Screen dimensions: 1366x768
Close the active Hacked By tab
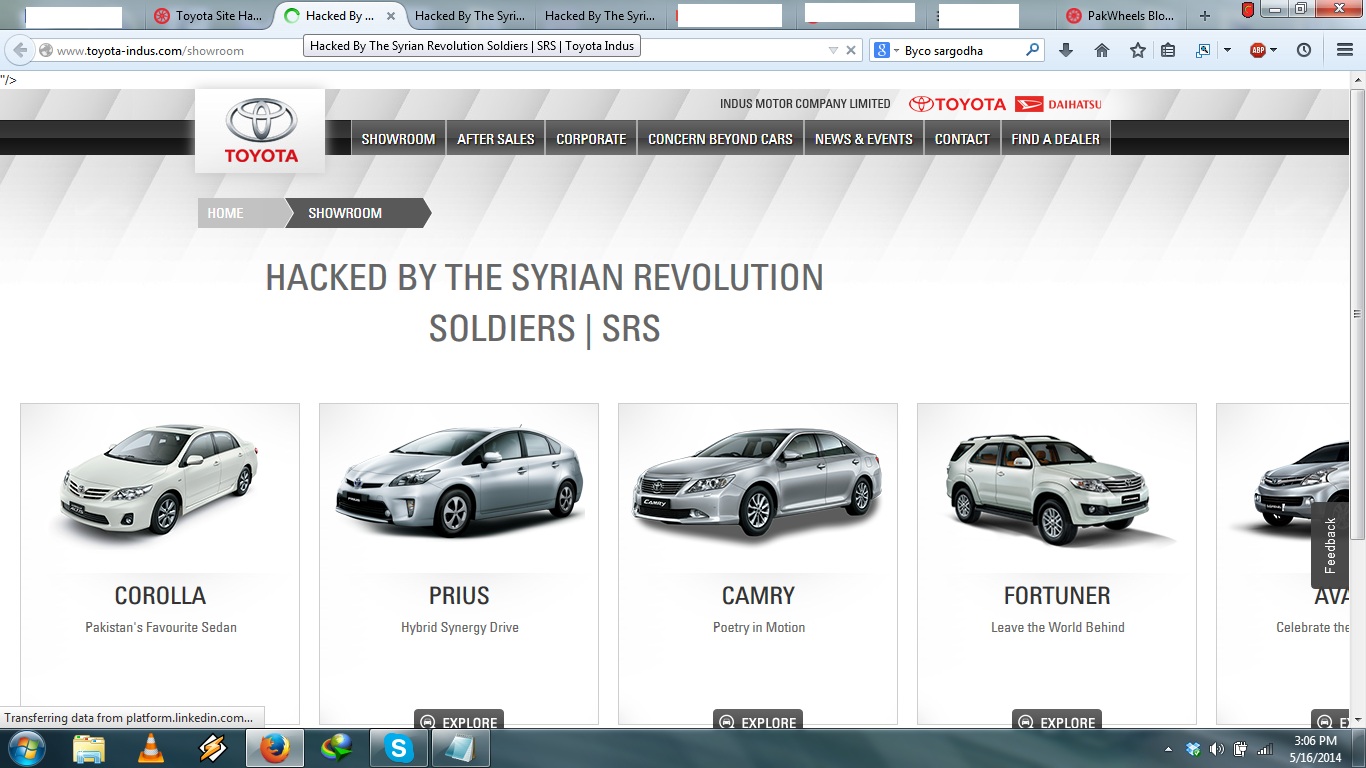pyautogui.click(x=391, y=16)
